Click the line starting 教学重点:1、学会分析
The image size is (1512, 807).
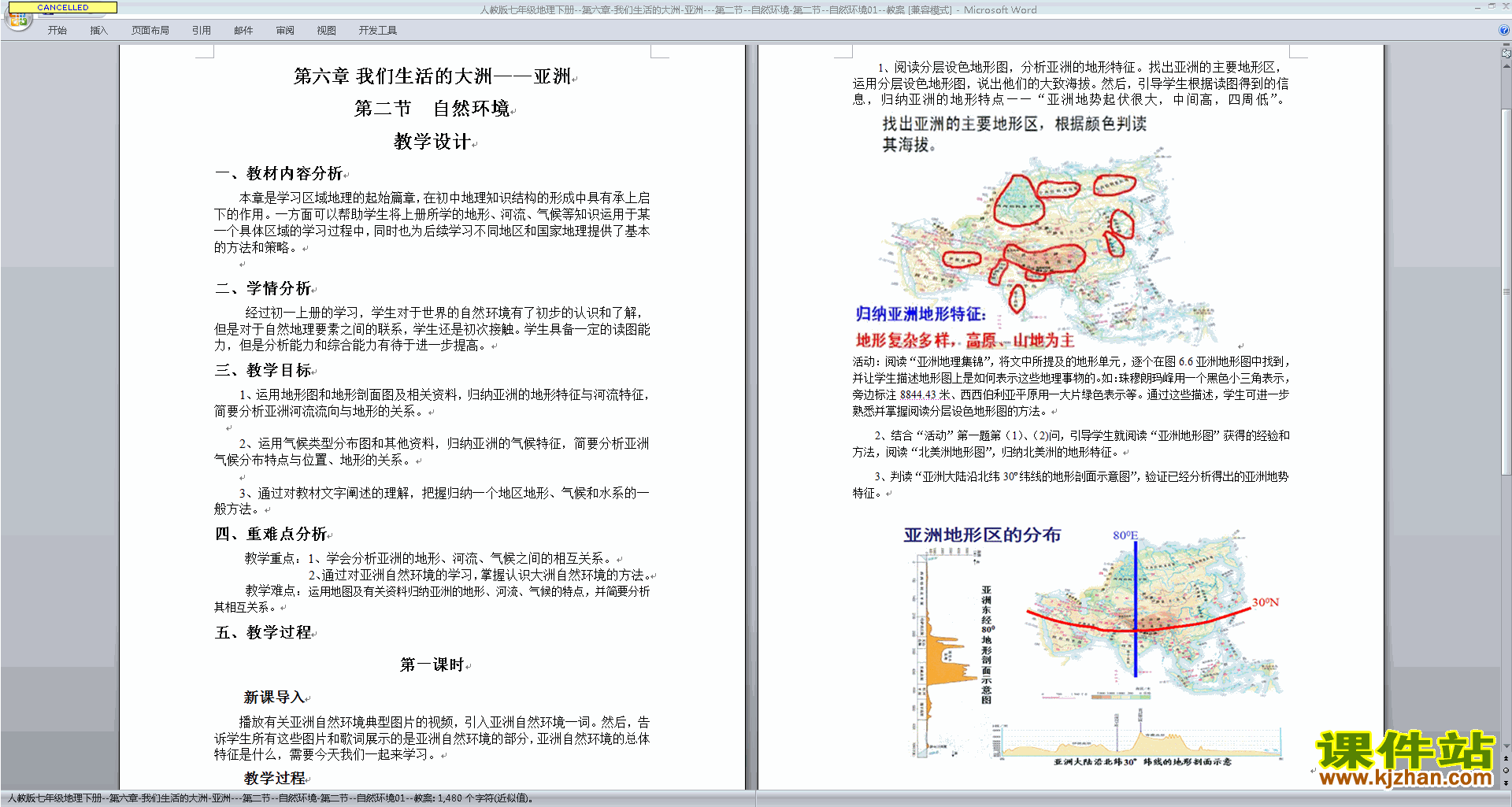(431, 558)
